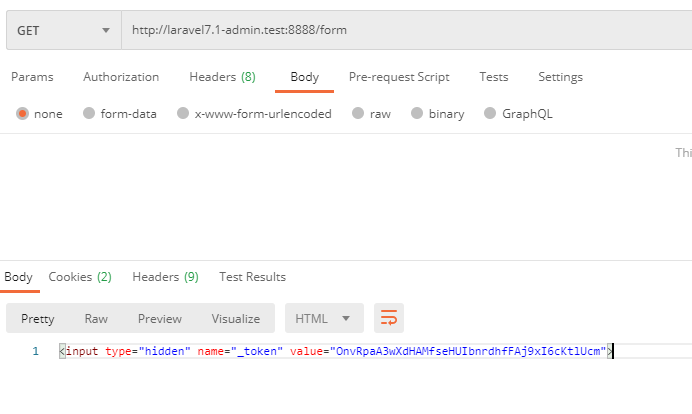Image resolution: width=692 pixels, height=414 pixels.
Task: Switch response view to Pretty
Action: (38, 318)
